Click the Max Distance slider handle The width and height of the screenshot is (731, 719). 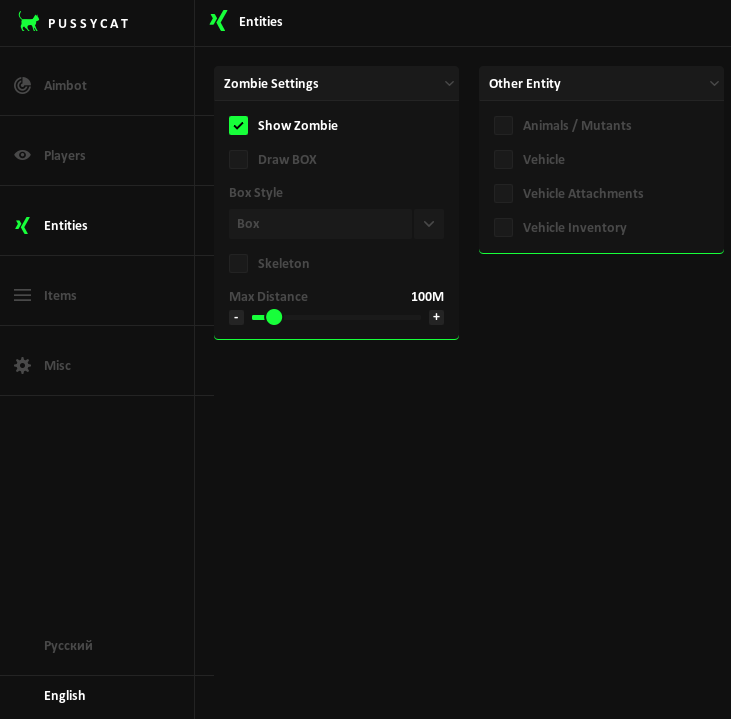pyautogui.click(x=274, y=317)
